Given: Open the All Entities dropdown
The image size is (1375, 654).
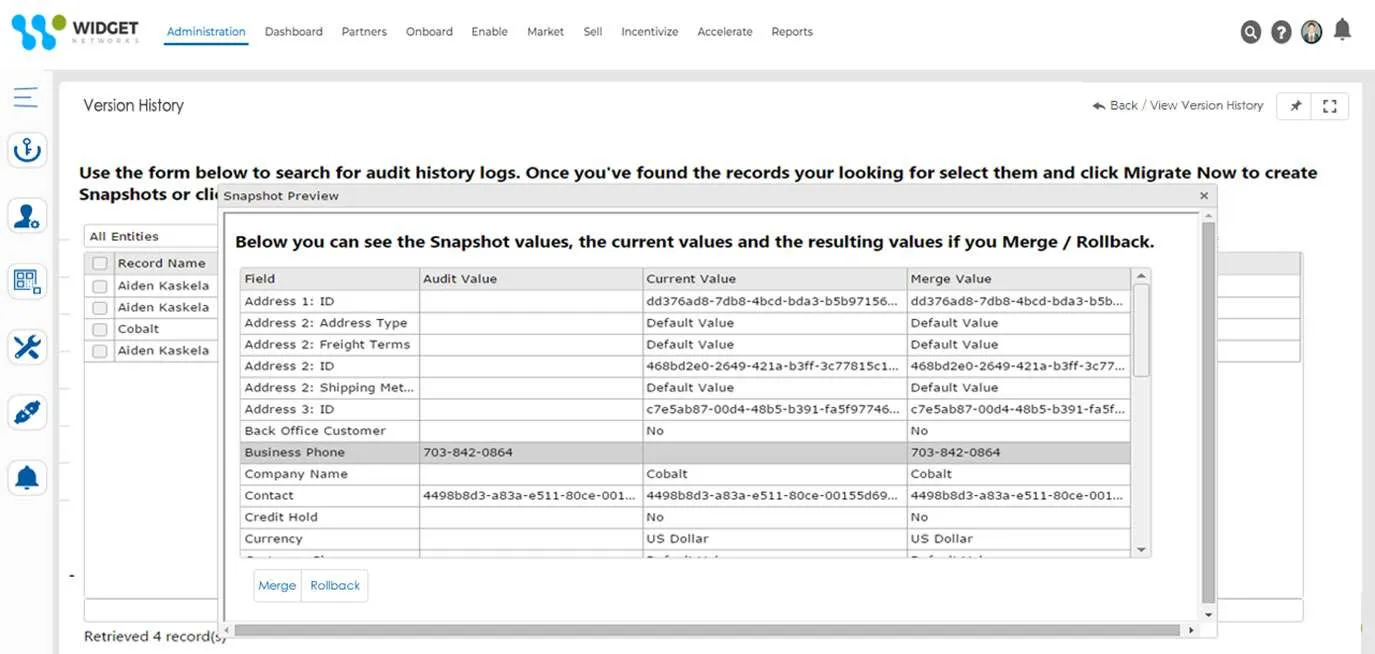Looking at the screenshot, I should pyautogui.click(x=150, y=237).
